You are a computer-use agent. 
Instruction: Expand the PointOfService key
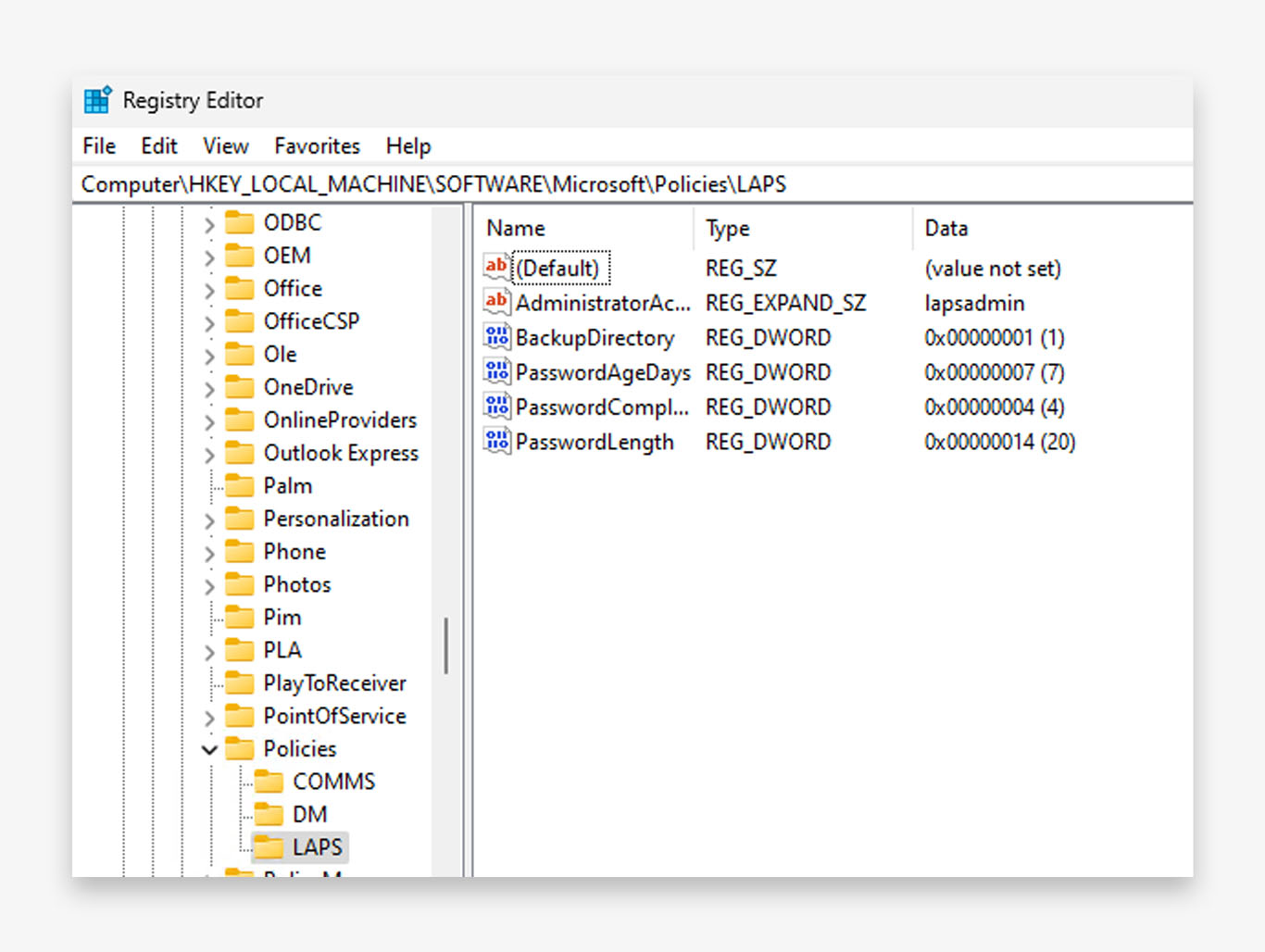click(209, 717)
